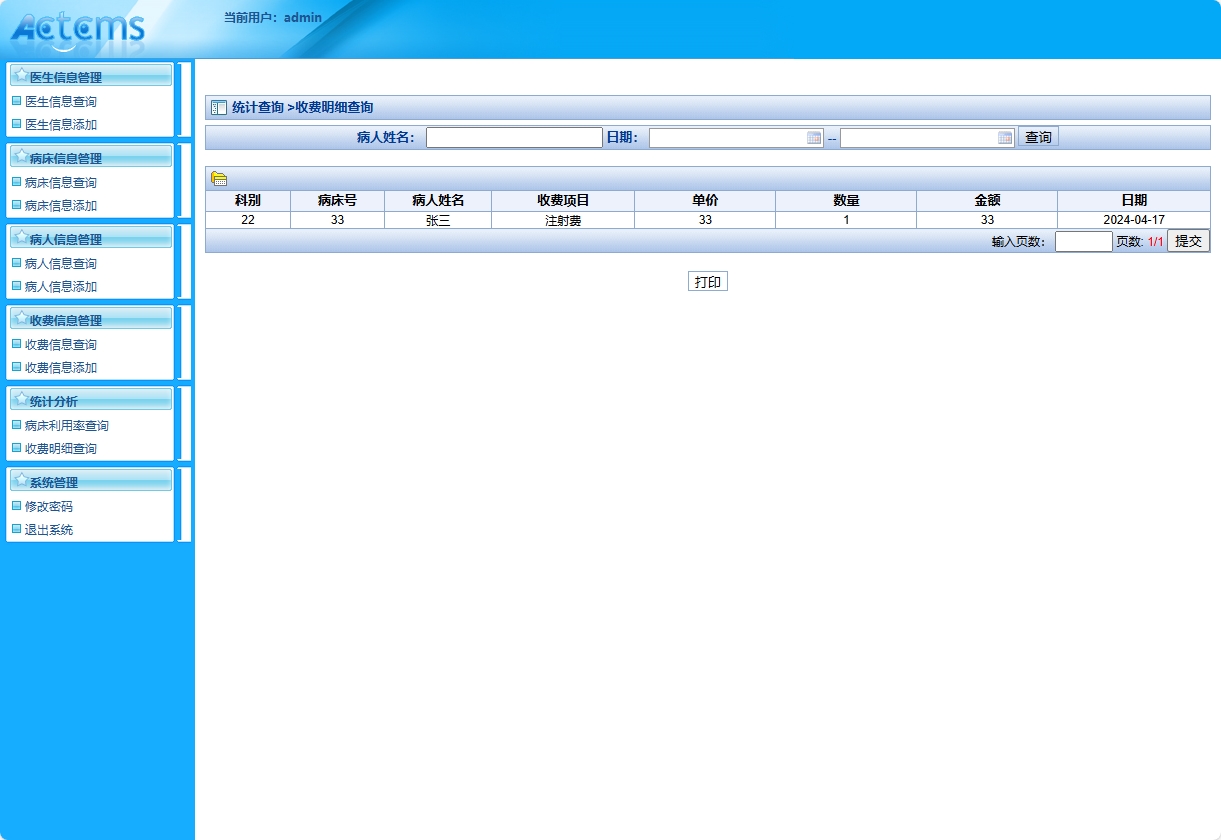Screen dimensions: 1221x840
Task: Click the star icon on 病人信息管理 header
Action: coord(20,237)
